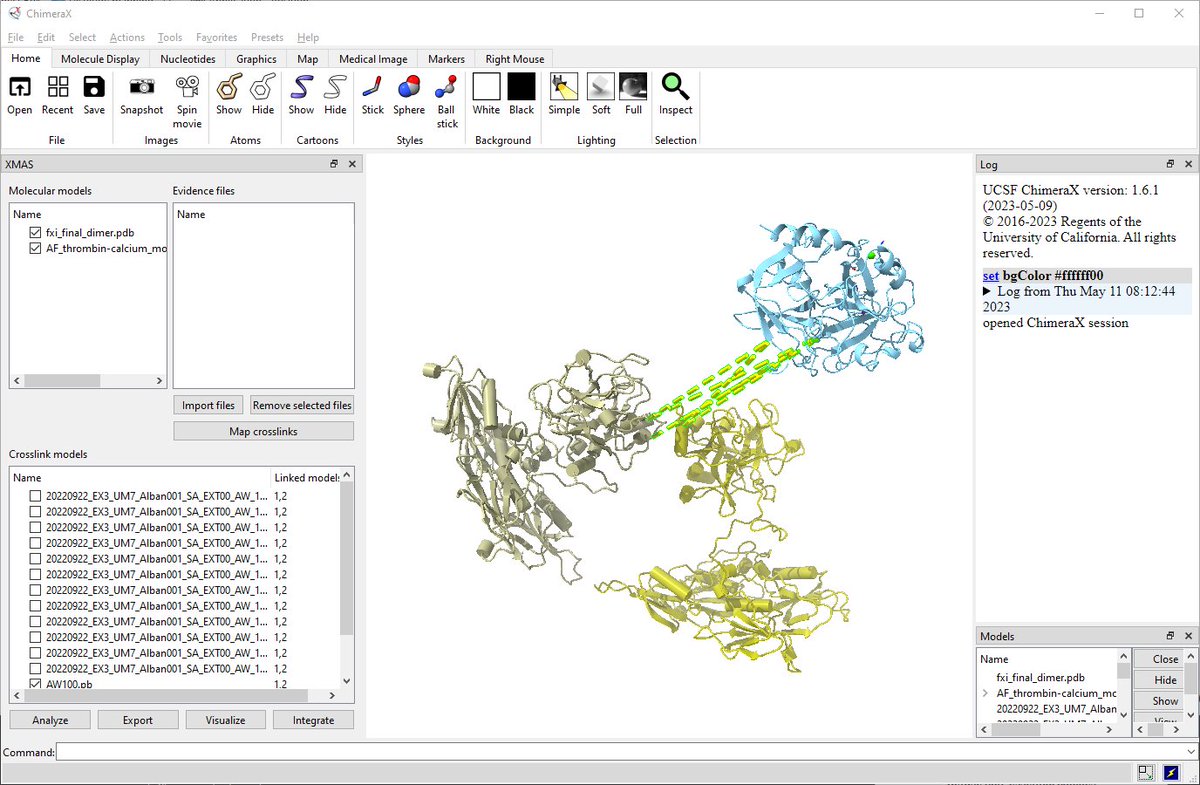The height and width of the screenshot is (785, 1200).
Task: Close the XMAS panel
Action: pos(352,164)
